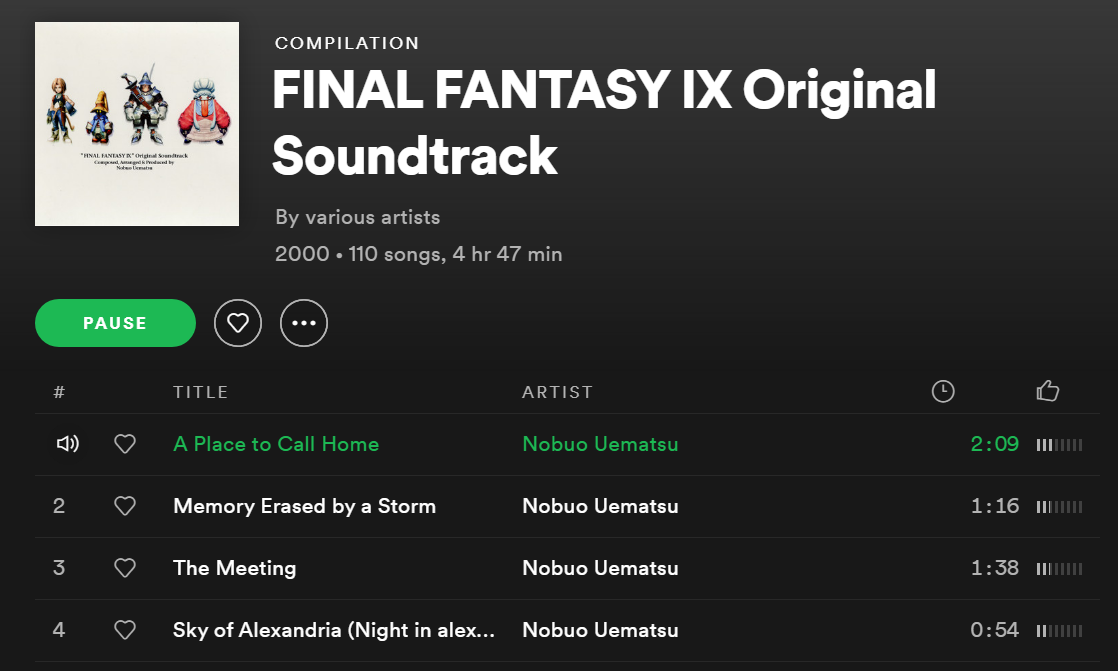Click the speaker icon on playing track
The width and height of the screenshot is (1118, 671).
click(67, 444)
